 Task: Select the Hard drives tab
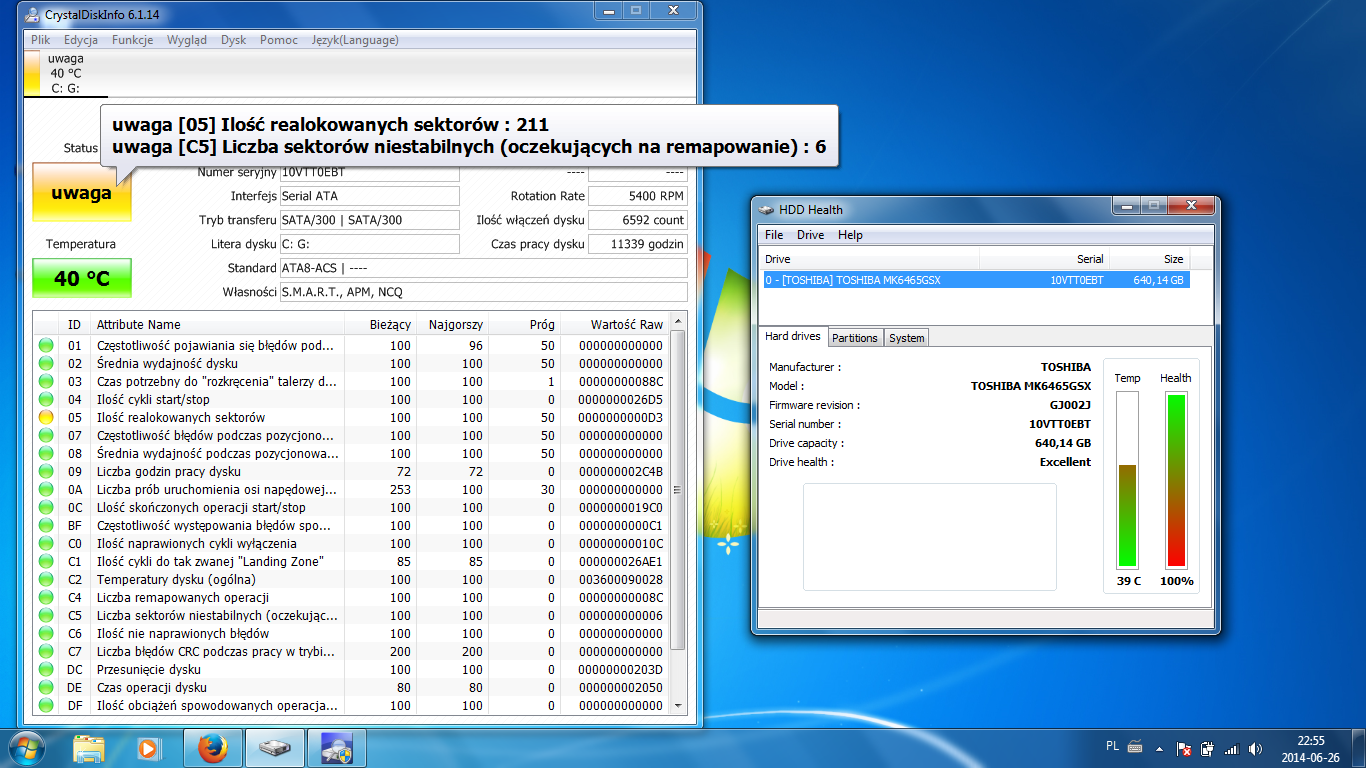point(793,336)
